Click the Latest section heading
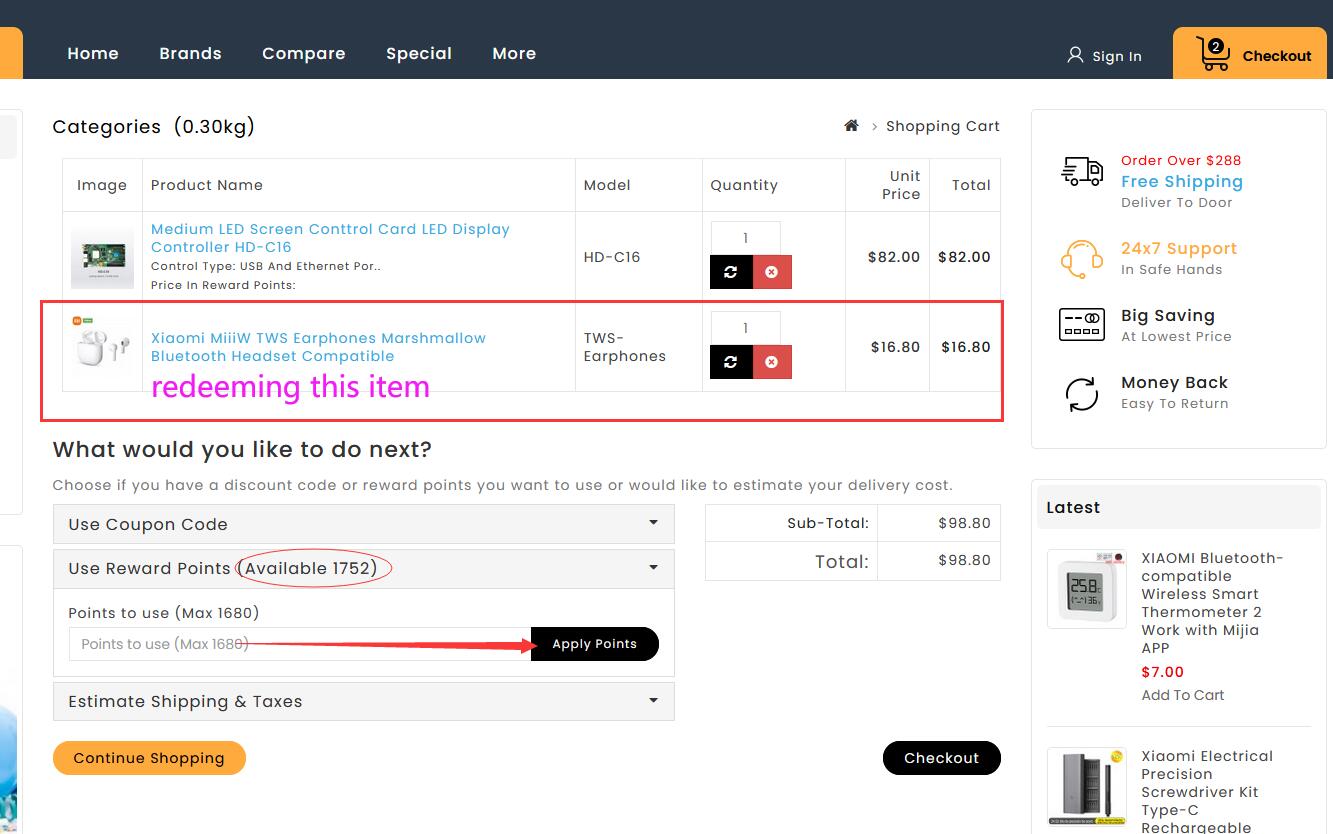Image resolution: width=1333 pixels, height=834 pixels. (1073, 507)
